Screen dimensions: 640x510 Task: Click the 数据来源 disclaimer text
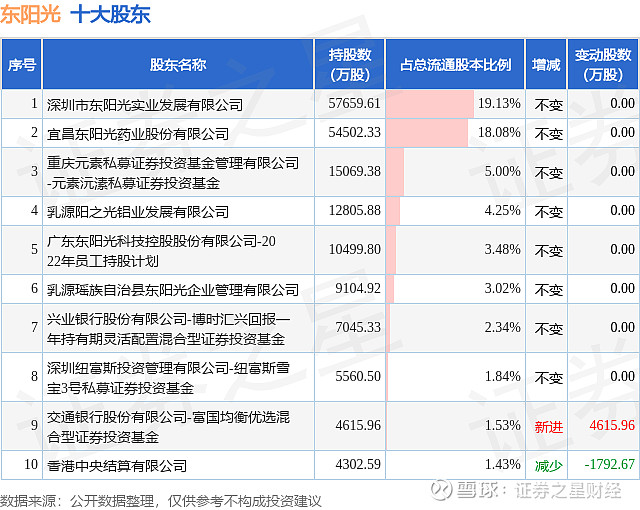(161, 501)
